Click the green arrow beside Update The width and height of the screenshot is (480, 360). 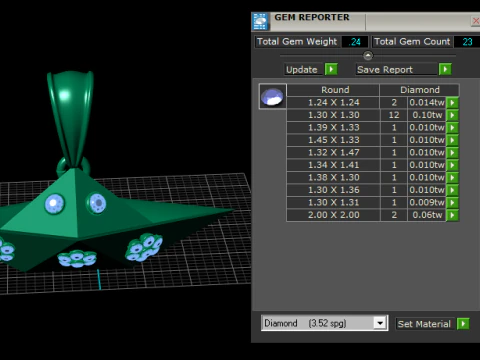click(331, 69)
